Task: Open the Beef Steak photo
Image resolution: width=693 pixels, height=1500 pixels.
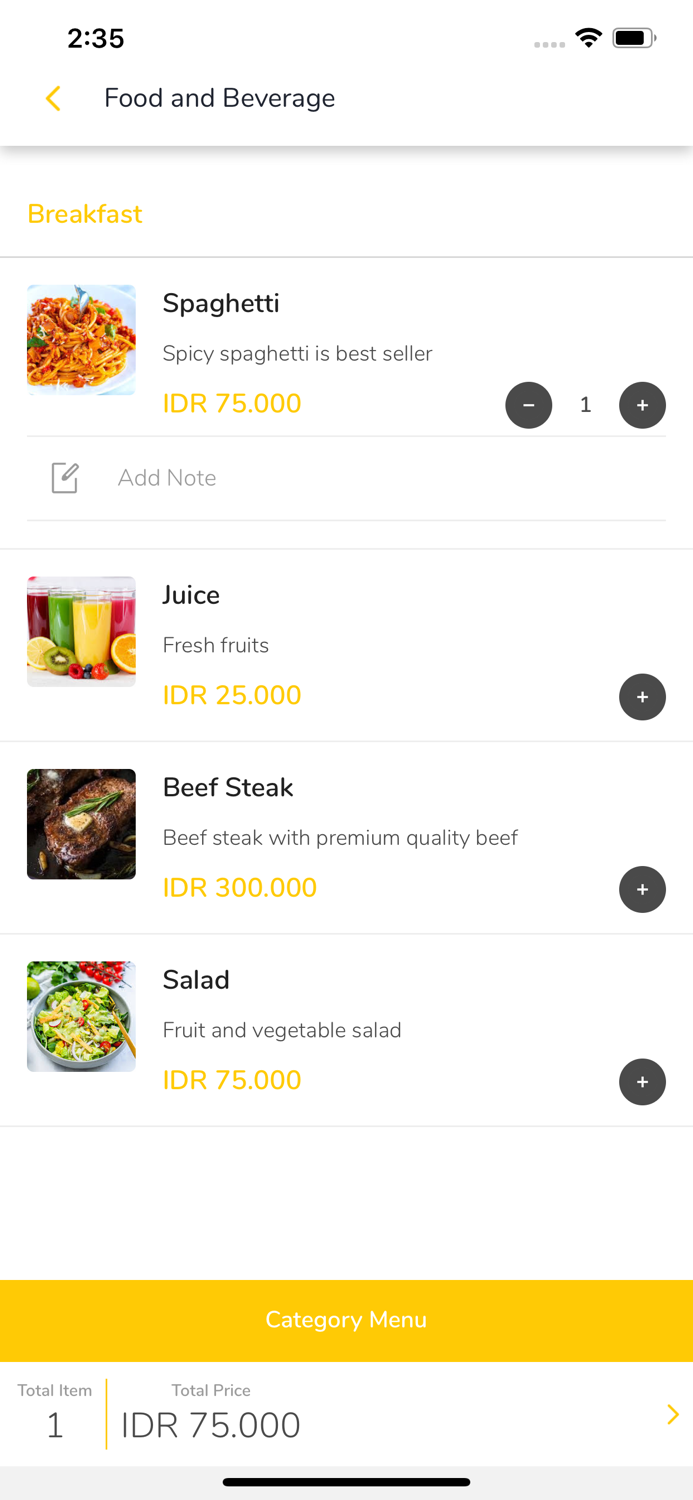Action: click(x=81, y=824)
